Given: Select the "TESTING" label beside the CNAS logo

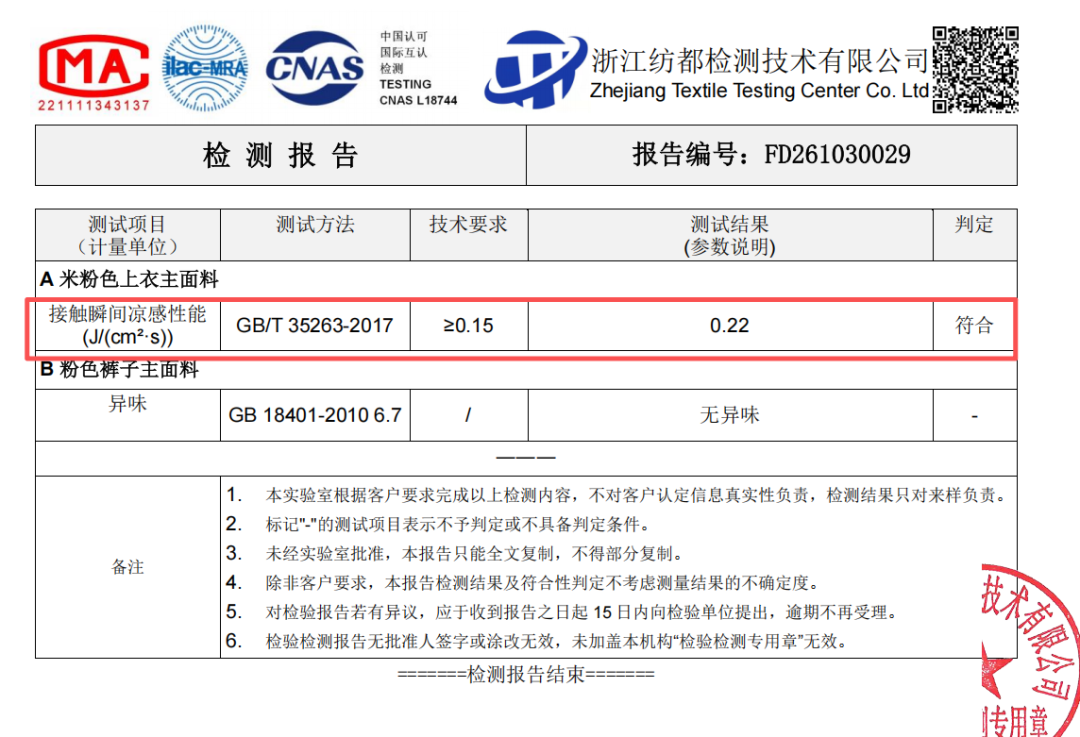Looking at the screenshot, I should click(x=406, y=85).
